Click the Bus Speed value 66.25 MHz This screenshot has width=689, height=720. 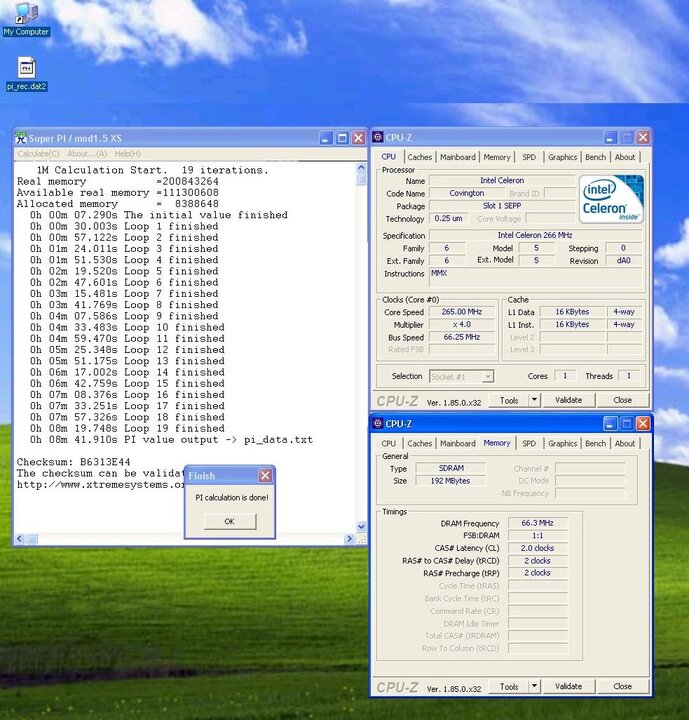(462, 337)
